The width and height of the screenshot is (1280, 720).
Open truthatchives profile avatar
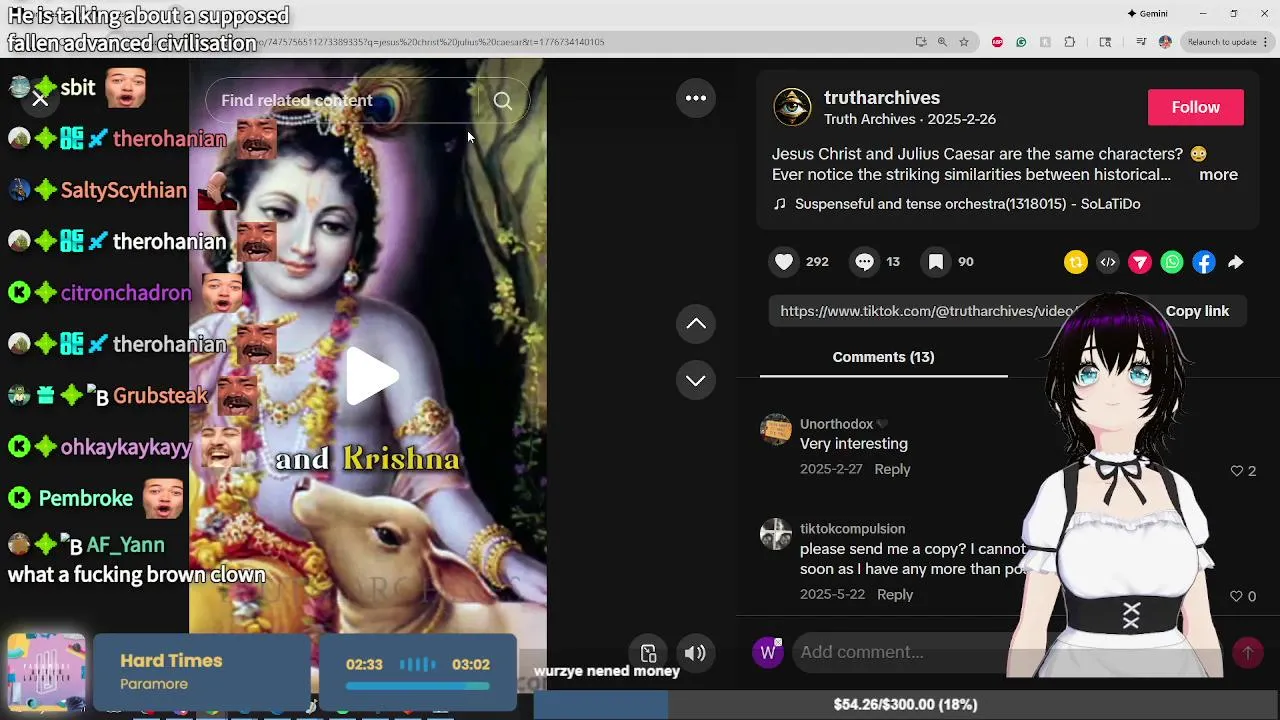point(792,107)
